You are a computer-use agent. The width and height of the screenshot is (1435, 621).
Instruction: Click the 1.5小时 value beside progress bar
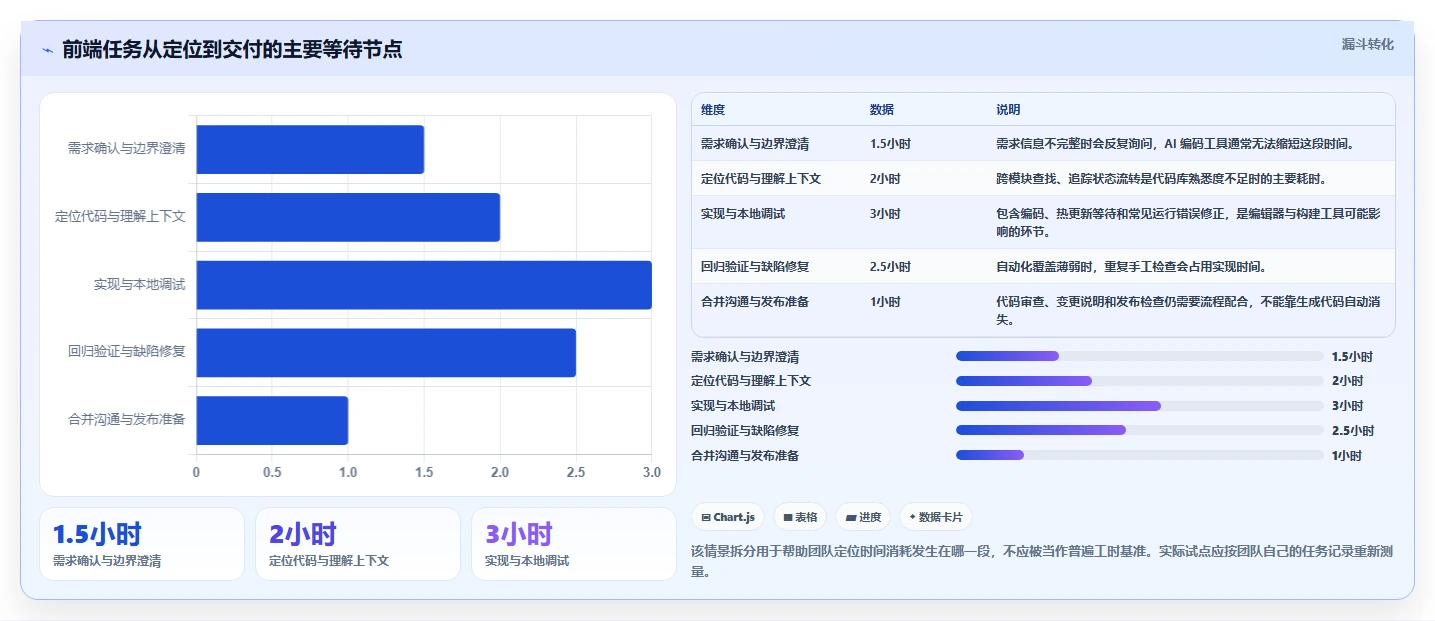(x=1353, y=357)
